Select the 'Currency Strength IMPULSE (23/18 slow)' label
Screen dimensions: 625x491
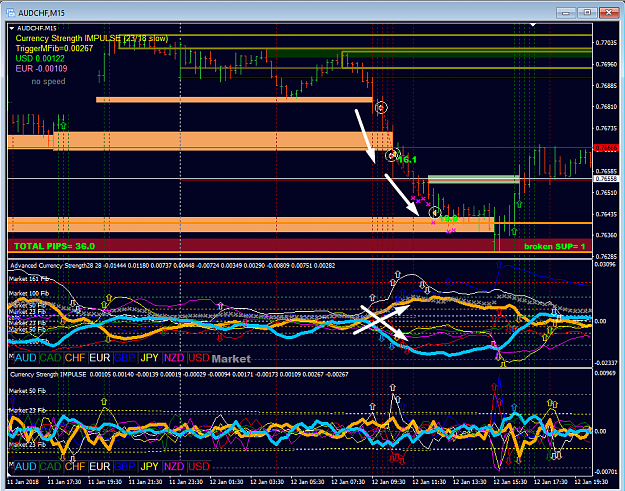point(92,39)
